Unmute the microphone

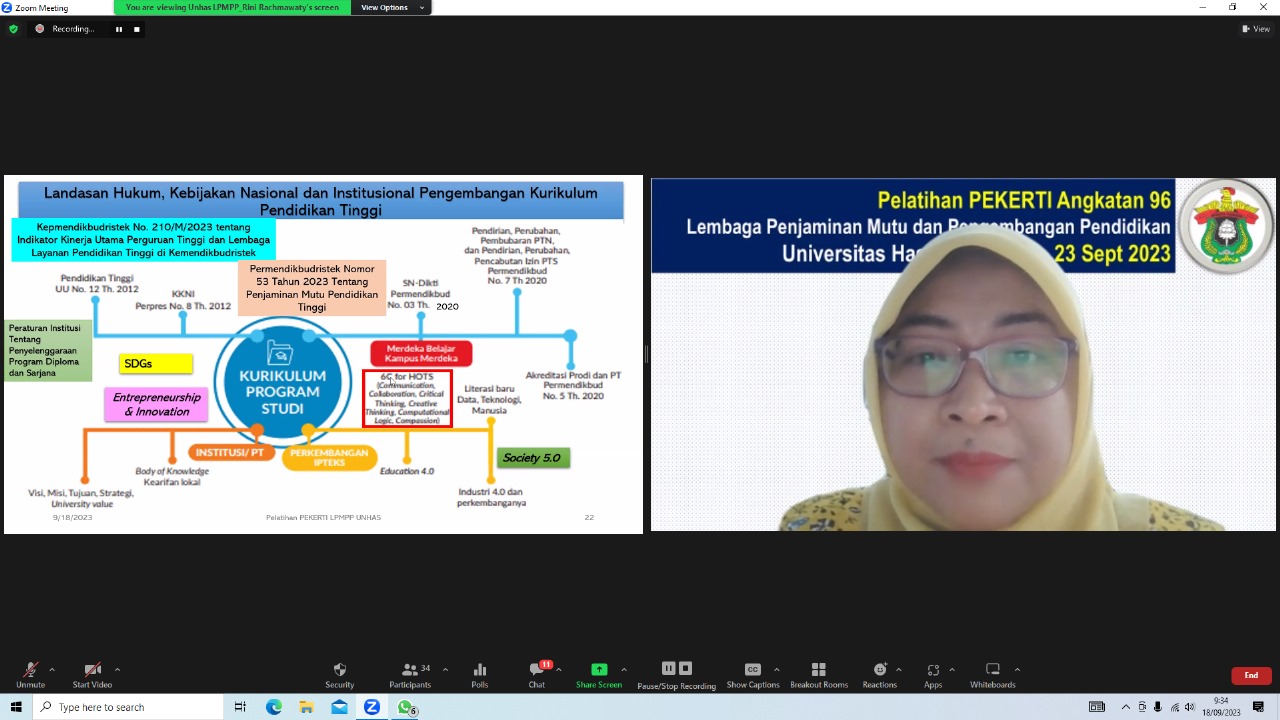30,675
